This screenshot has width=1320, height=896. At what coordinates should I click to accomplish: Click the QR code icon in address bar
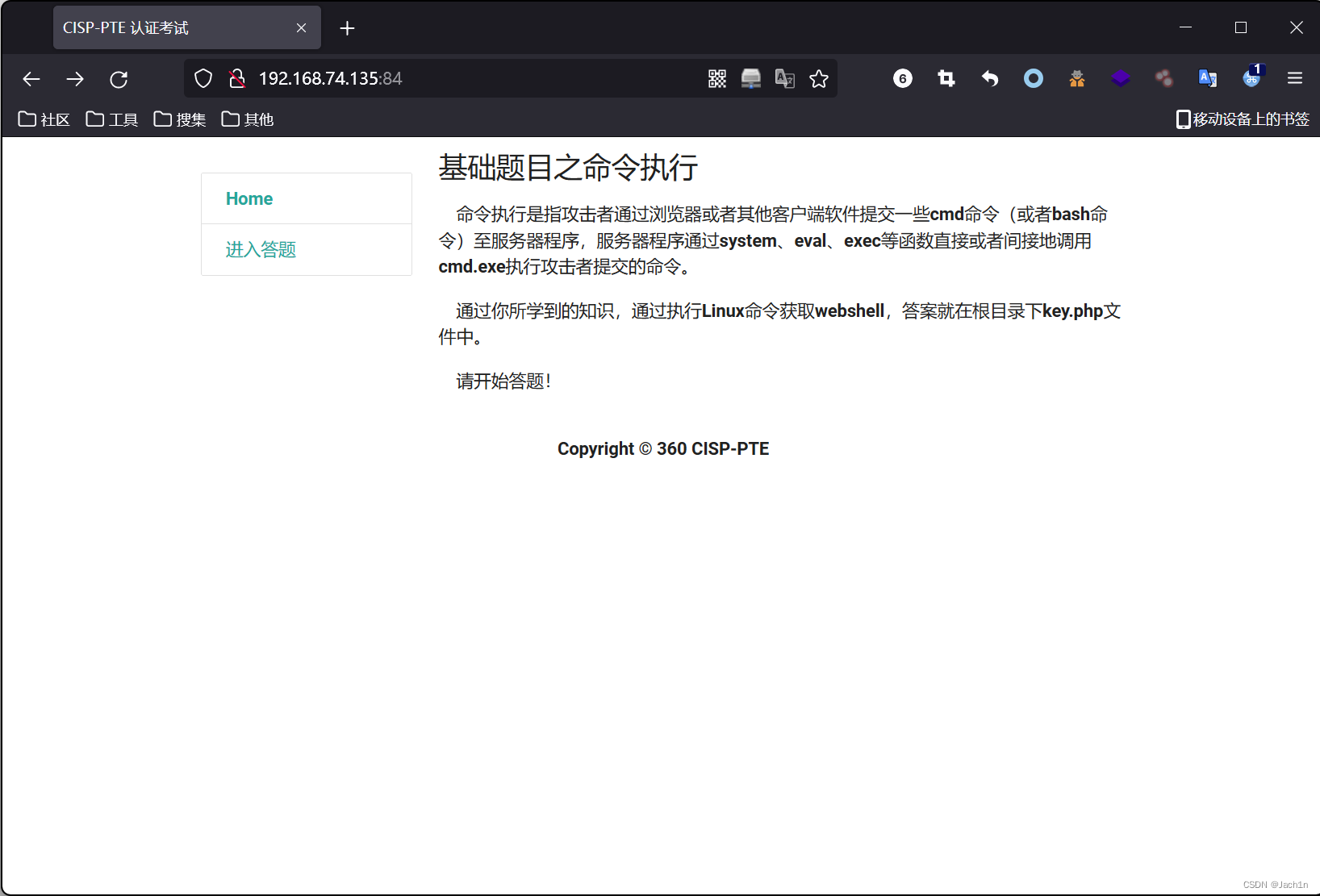[x=717, y=78]
